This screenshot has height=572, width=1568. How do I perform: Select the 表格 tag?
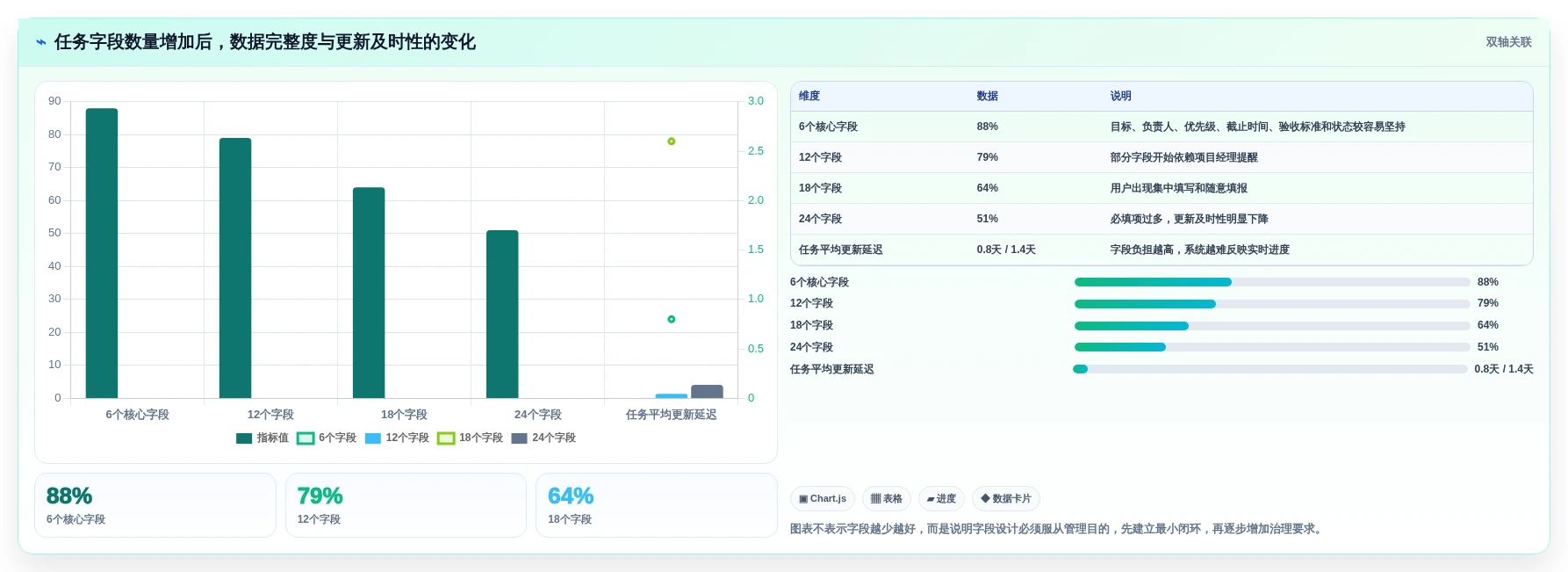point(887,499)
